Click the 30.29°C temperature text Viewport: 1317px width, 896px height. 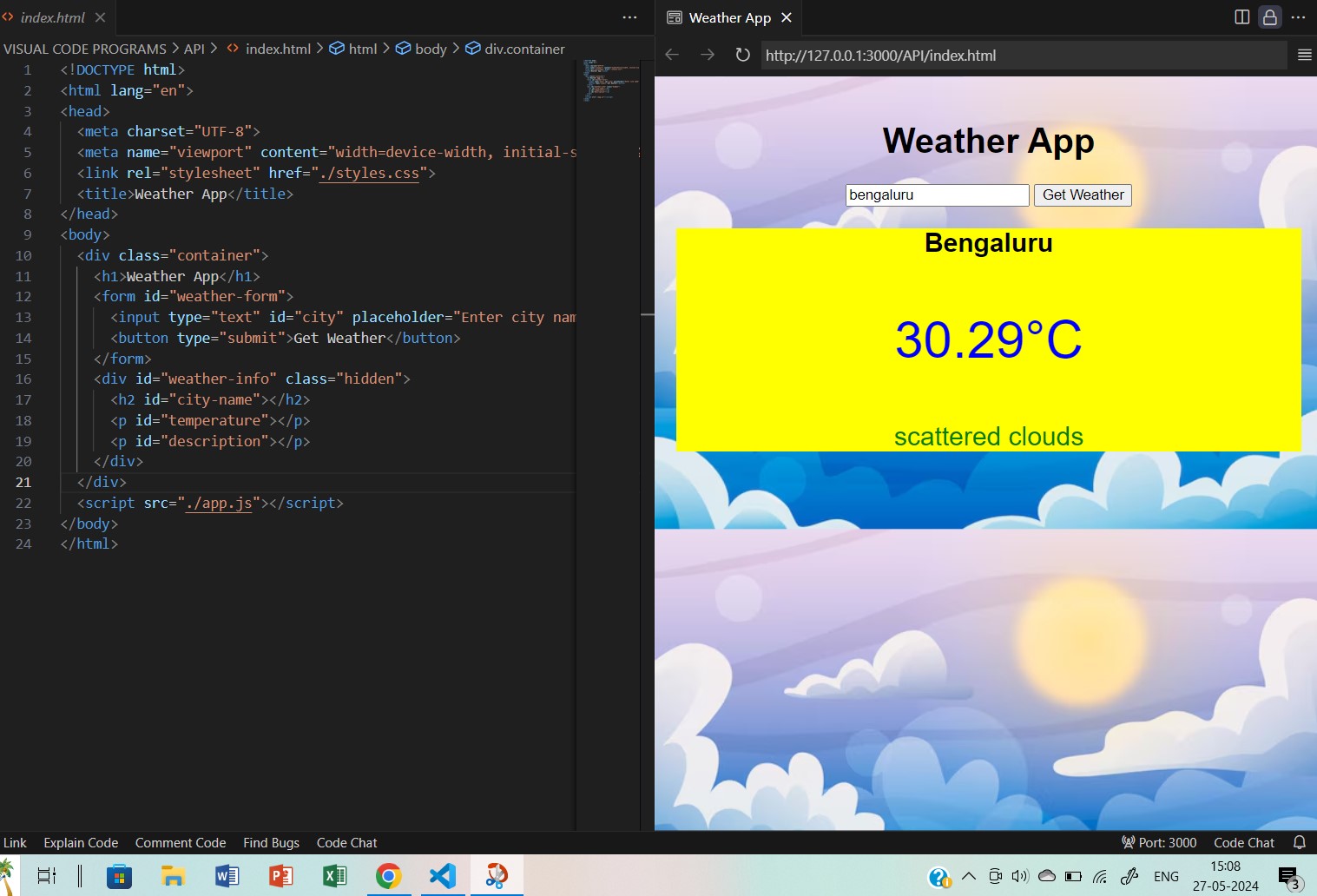click(x=988, y=339)
